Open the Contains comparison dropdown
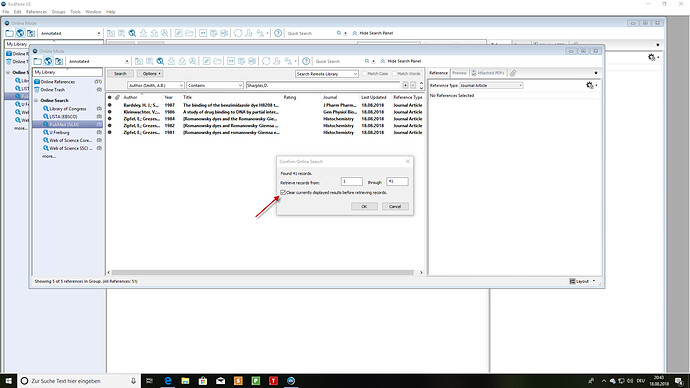Viewport: 690px width, 388px height. (215, 85)
